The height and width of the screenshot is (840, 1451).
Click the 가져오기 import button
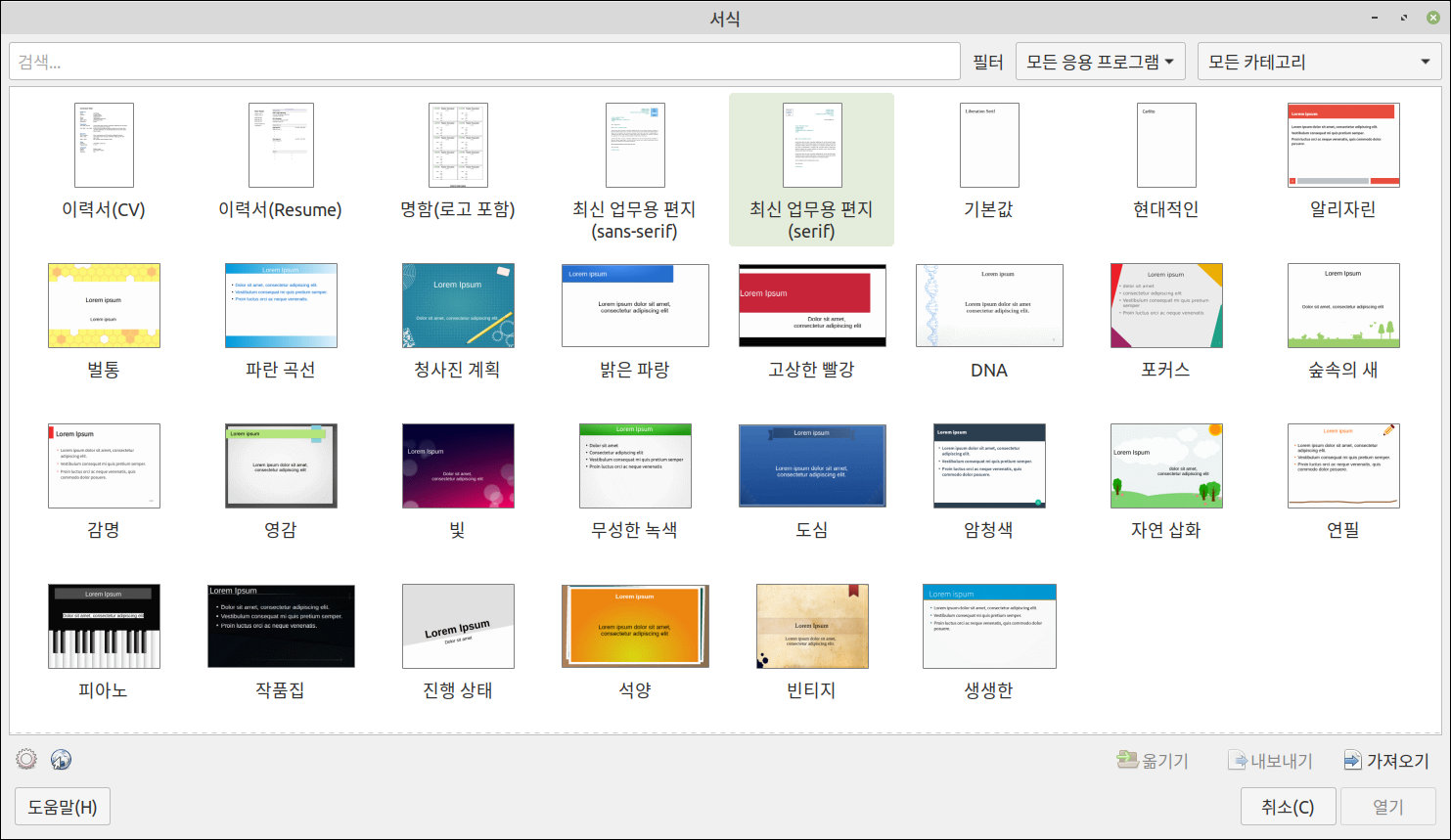[1386, 761]
